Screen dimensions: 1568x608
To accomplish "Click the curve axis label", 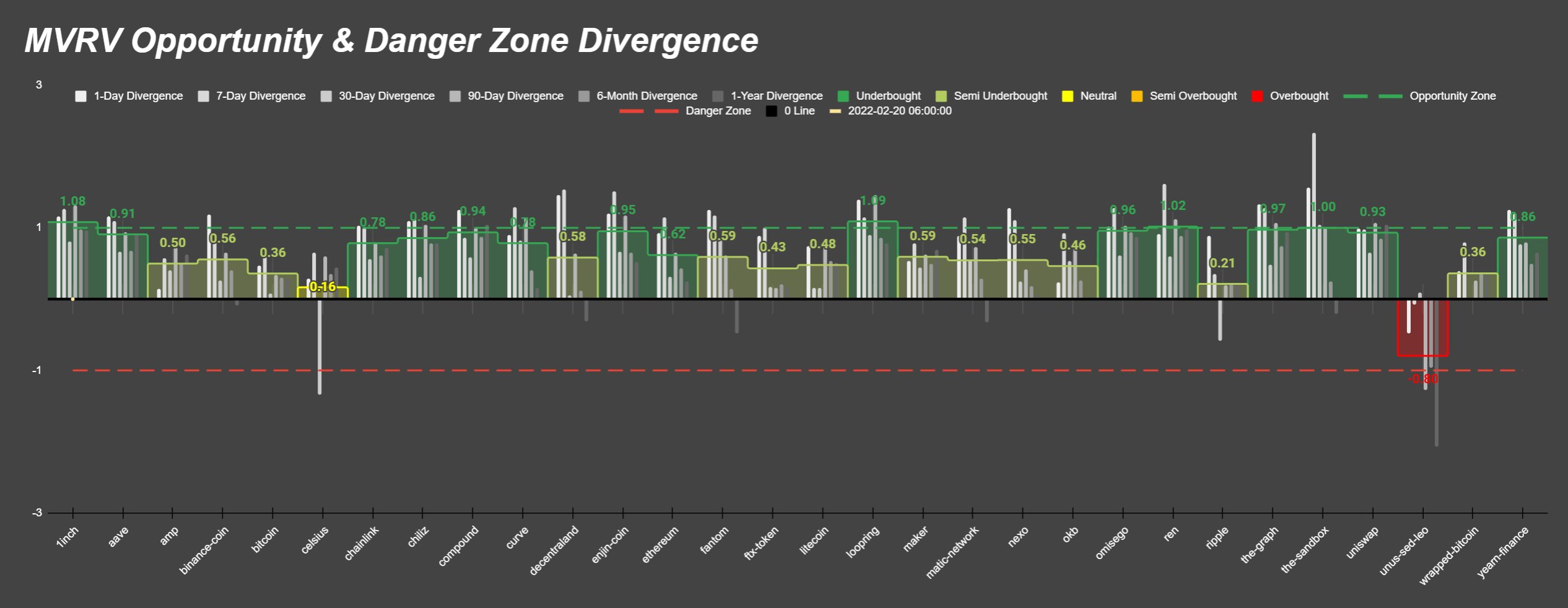I will click(516, 537).
